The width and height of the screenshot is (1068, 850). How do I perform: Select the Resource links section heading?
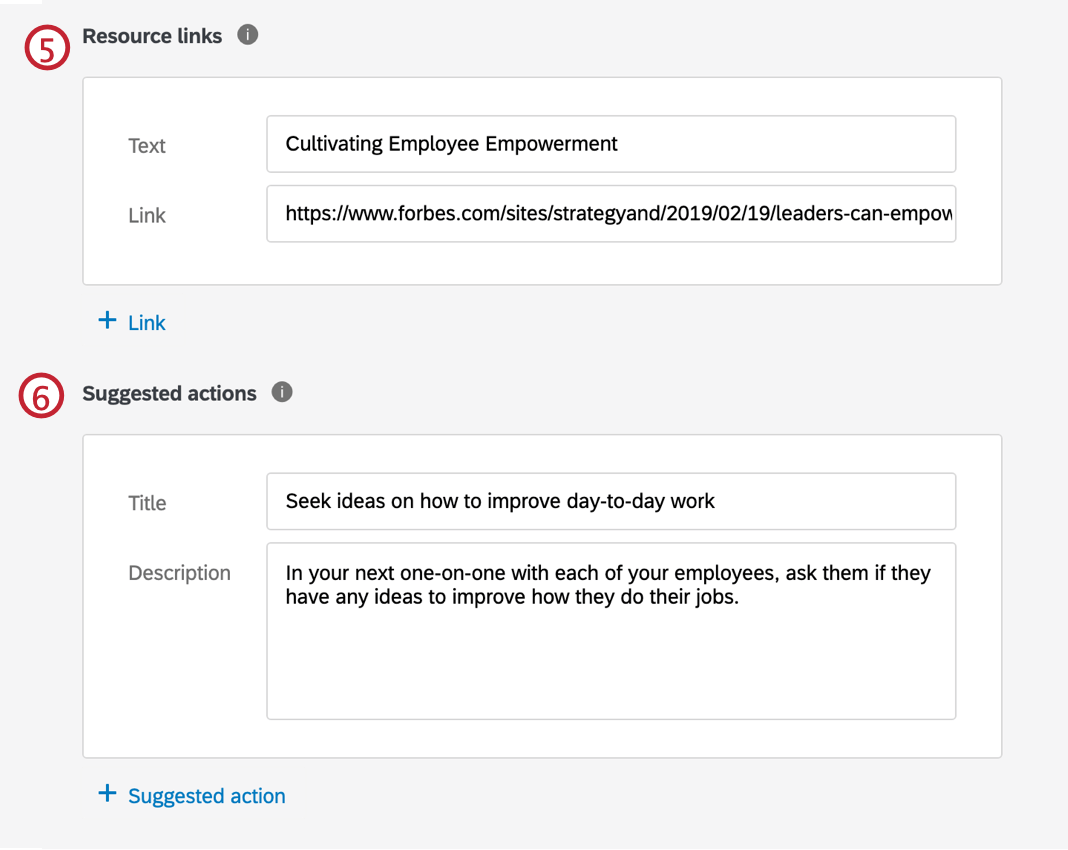(152, 35)
